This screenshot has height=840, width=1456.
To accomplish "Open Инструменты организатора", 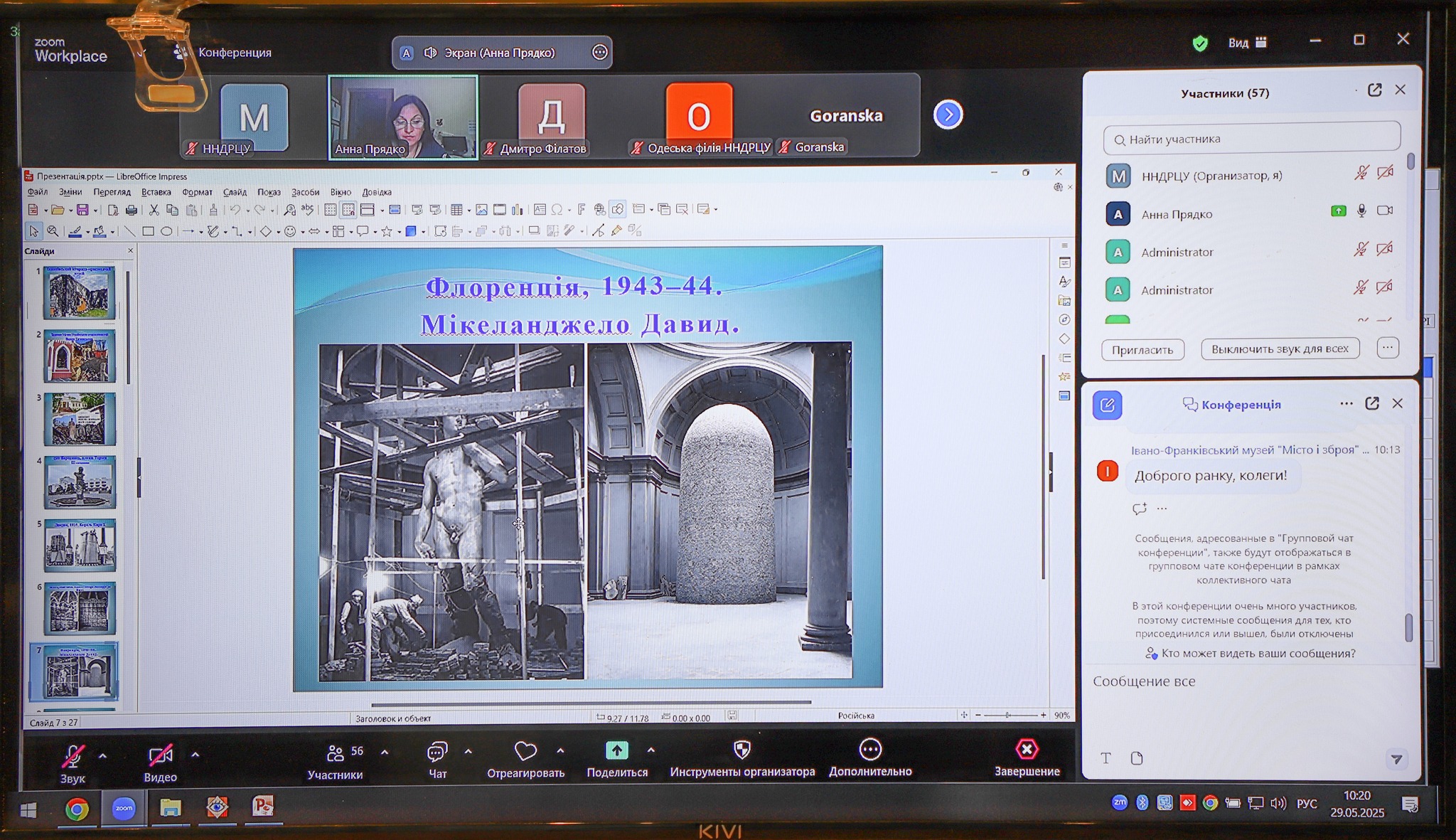I will pyautogui.click(x=742, y=758).
